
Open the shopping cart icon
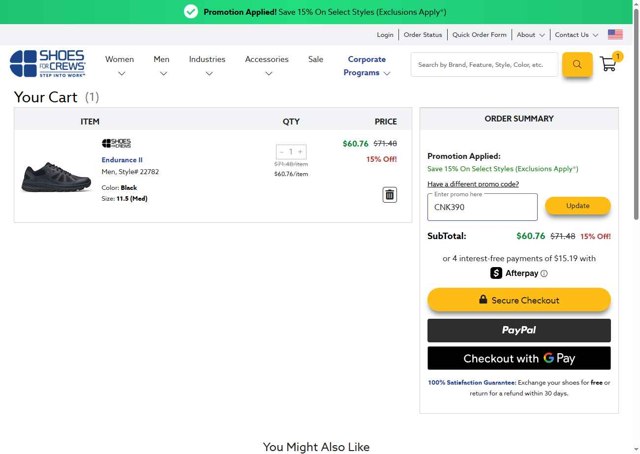tap(608, 65)
